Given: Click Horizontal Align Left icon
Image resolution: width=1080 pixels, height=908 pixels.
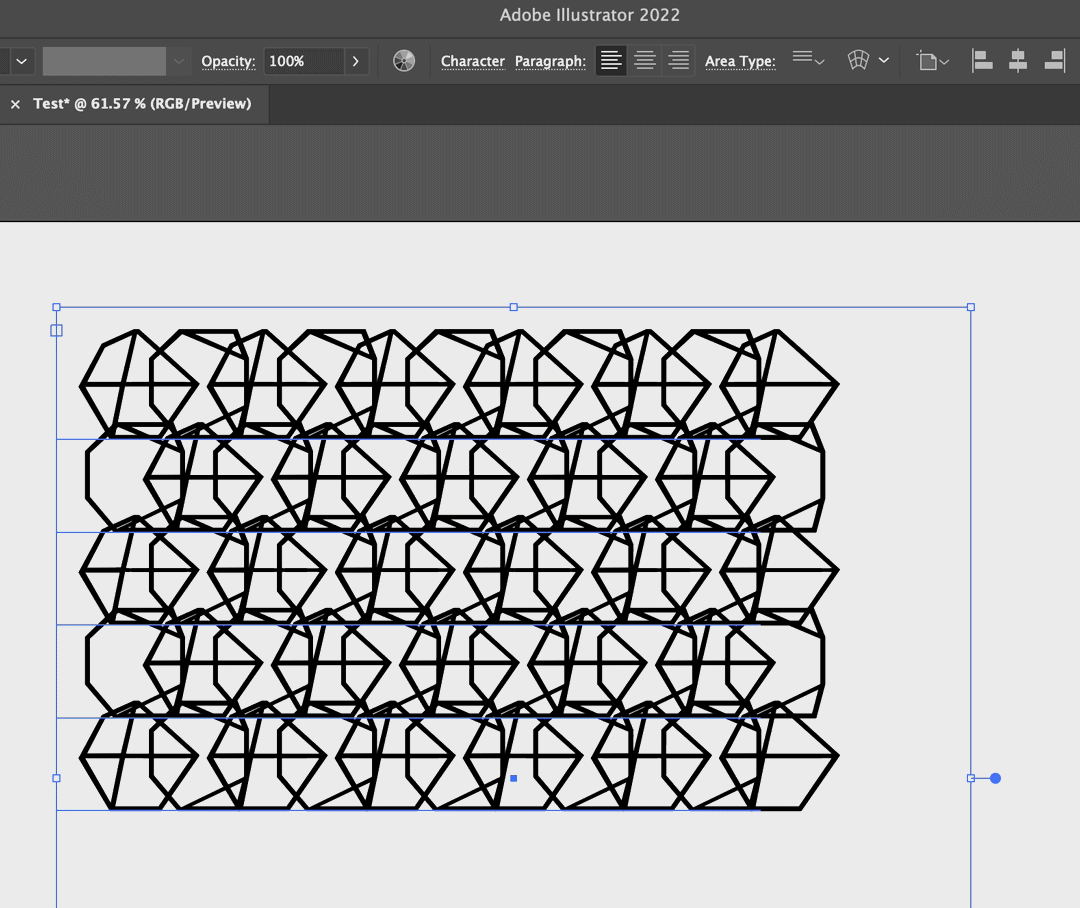Looking at the screenshot, I should 983,61.
